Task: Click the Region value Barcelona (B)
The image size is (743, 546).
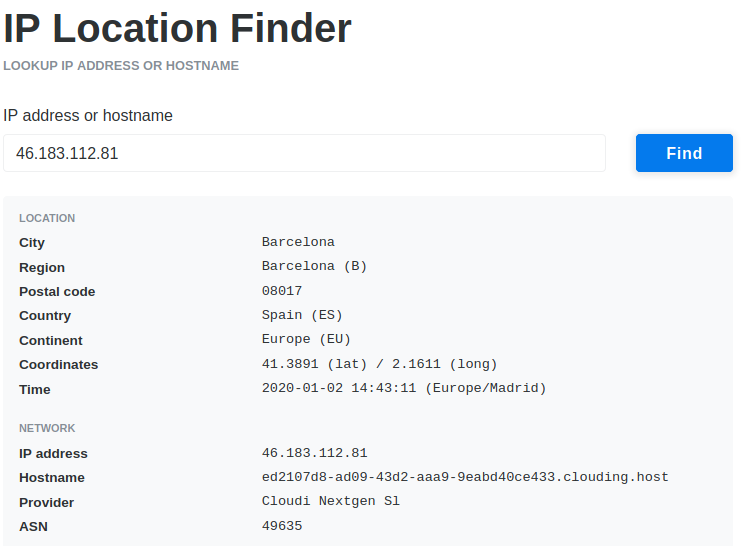Action: 314,267
